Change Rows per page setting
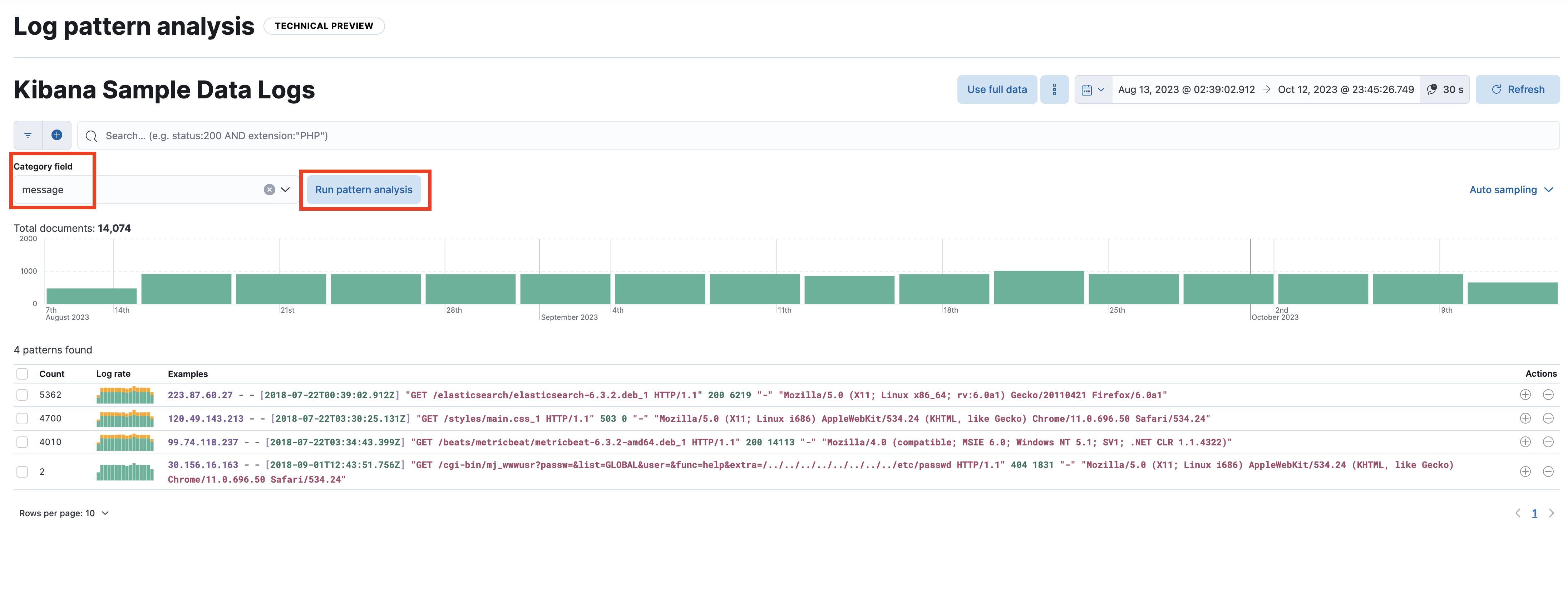Viewport: 1568px width, 596px height. (64, 513)
